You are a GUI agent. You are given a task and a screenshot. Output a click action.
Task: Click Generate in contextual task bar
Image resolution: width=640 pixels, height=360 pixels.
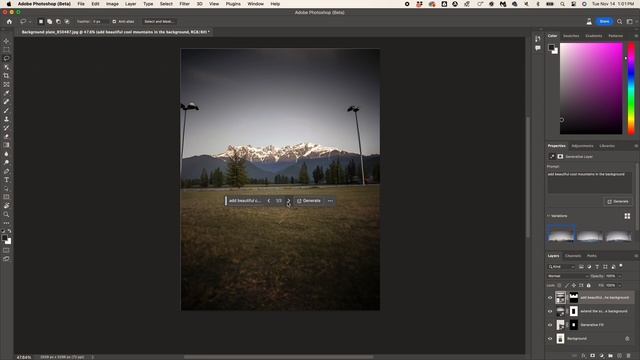click(309, 201)
